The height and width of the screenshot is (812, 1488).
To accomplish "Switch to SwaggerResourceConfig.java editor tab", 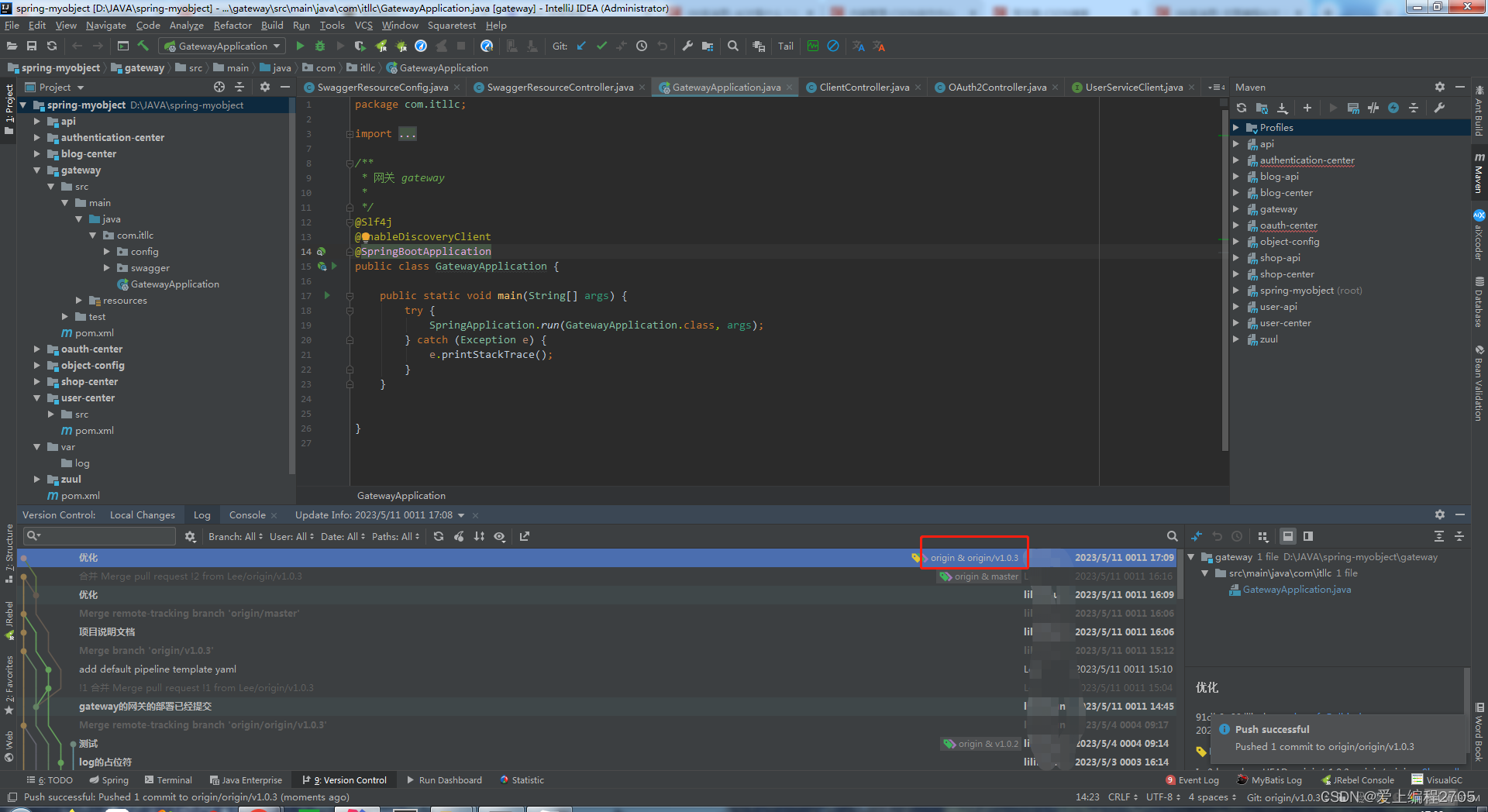I will [382, 87].
